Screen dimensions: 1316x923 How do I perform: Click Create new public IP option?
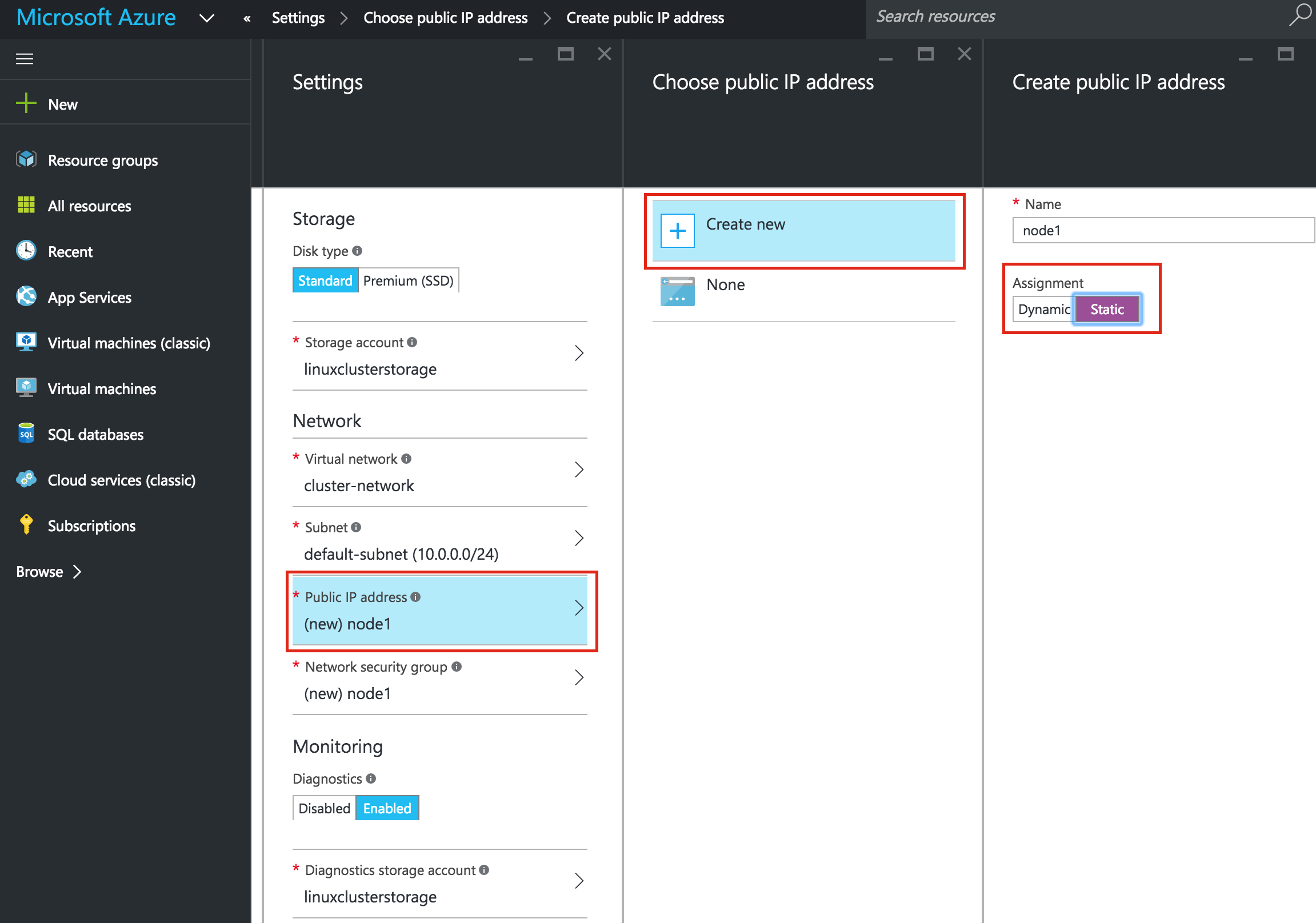click(803, 231)
